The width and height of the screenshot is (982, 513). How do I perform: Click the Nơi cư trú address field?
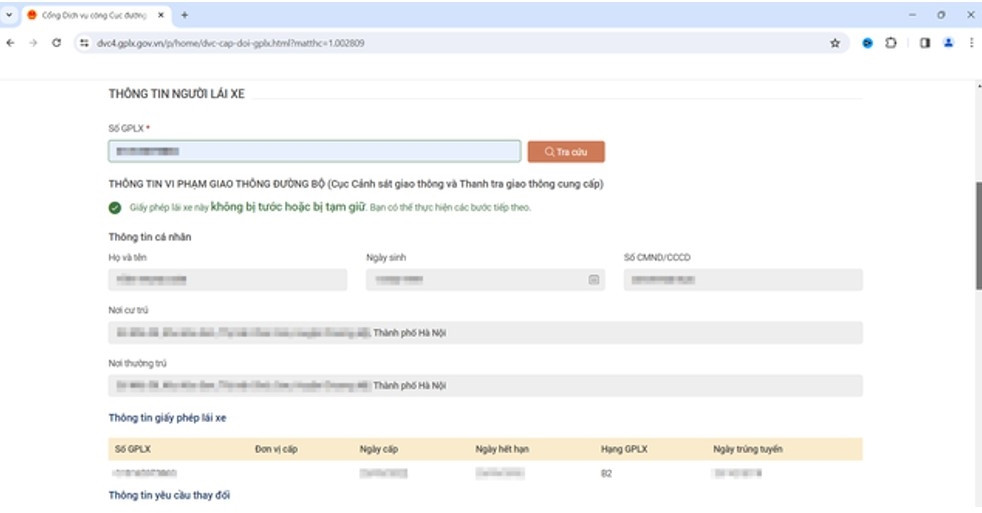[x=485, y=333]
